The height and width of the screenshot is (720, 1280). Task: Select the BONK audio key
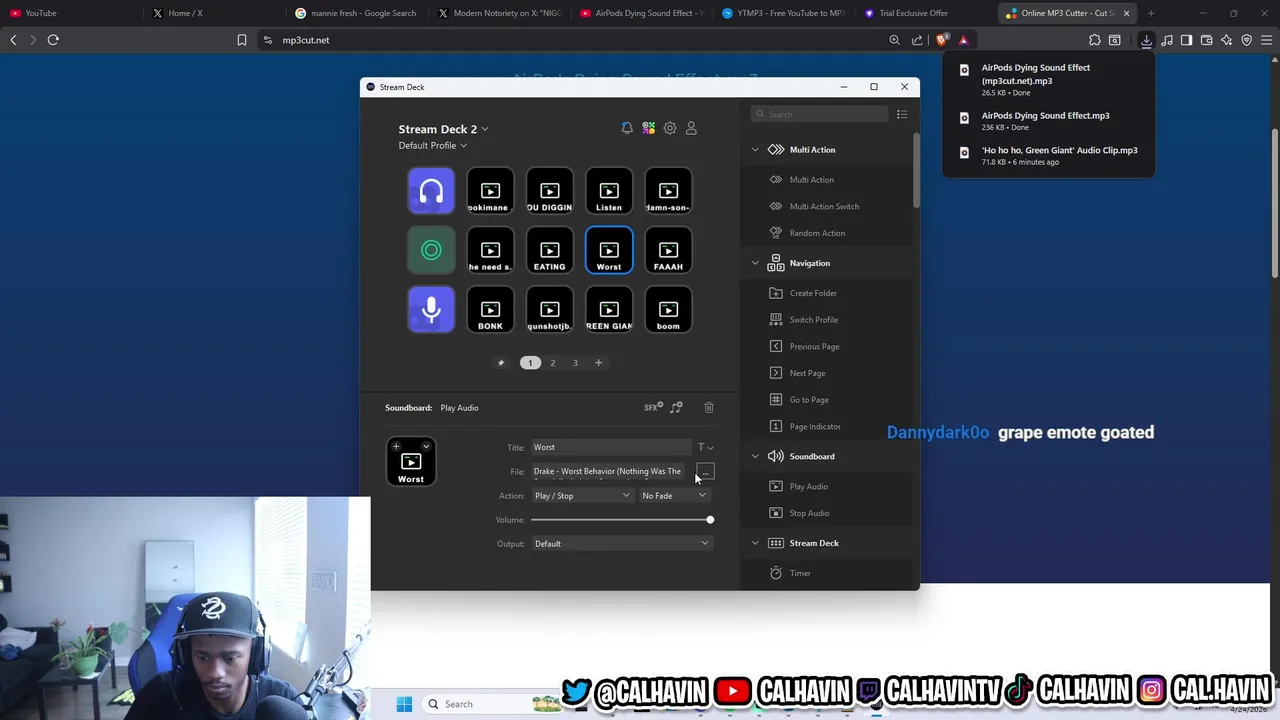490,310
